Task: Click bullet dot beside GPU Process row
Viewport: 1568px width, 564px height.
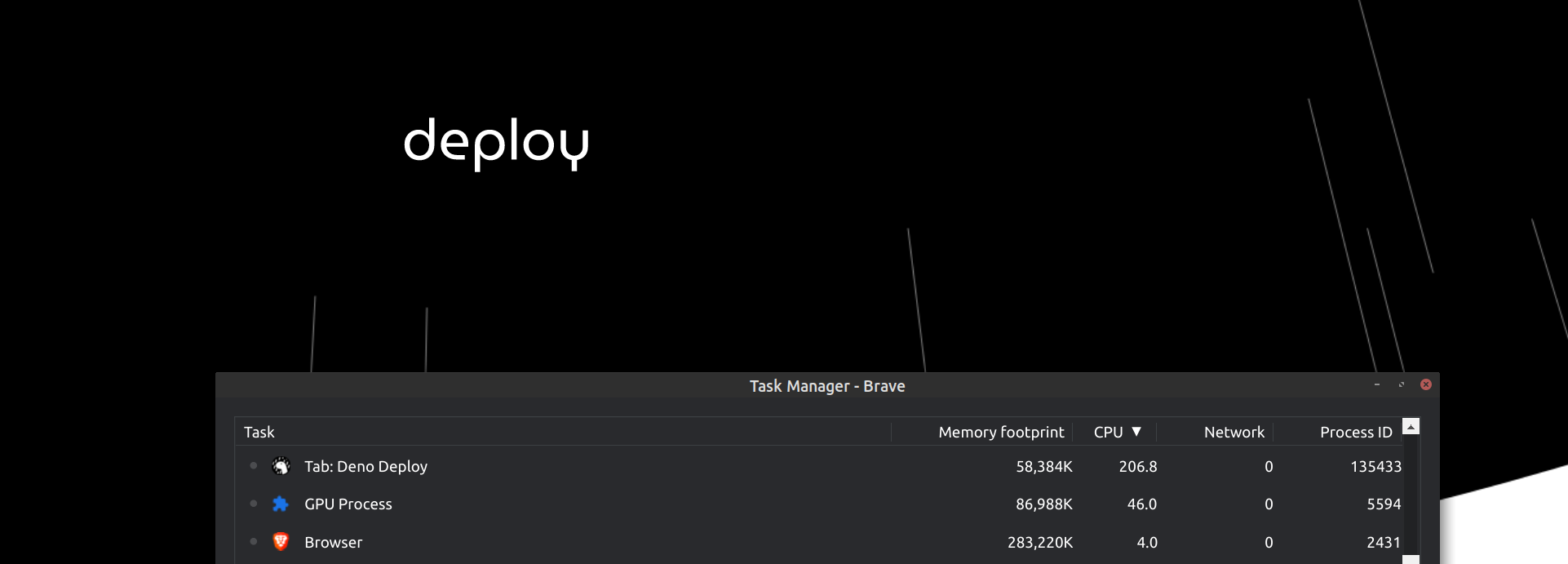Action: [x=254, y=504]
